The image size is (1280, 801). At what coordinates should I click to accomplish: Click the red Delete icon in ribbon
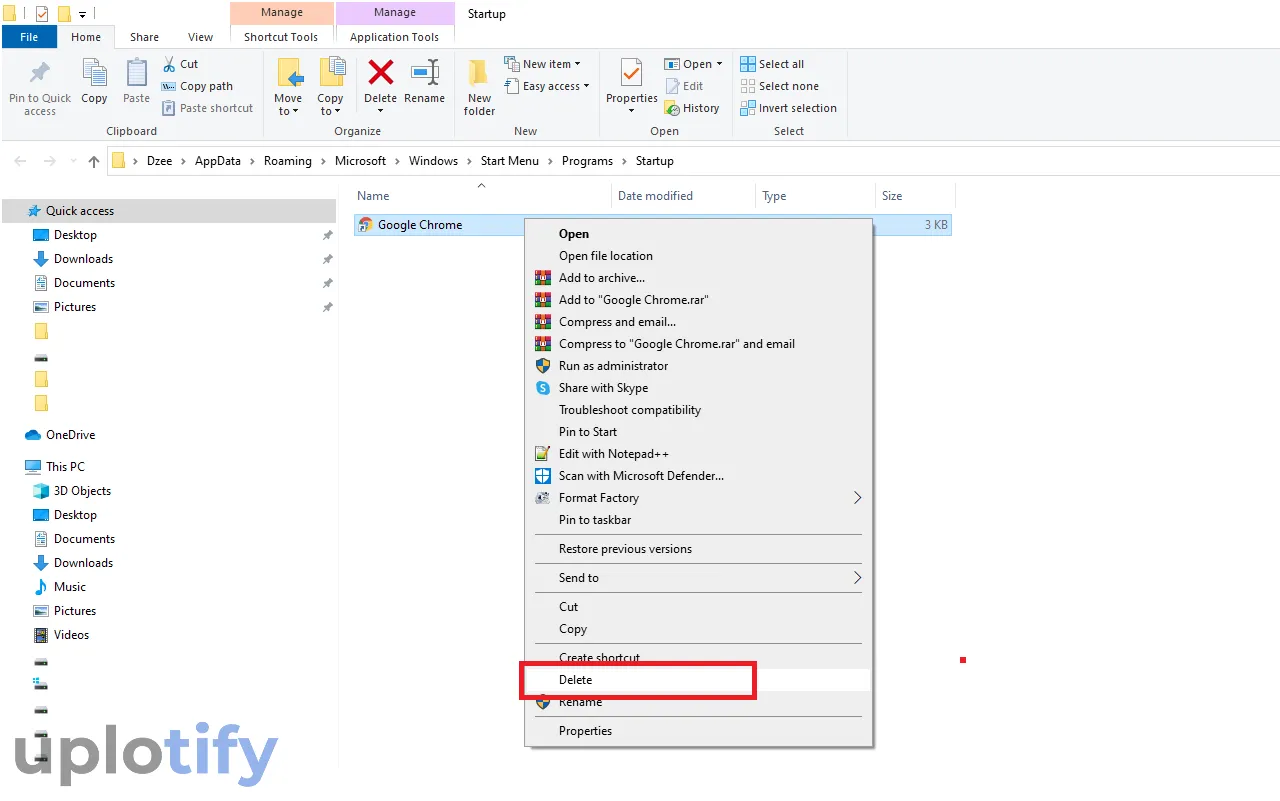(380, 74)
